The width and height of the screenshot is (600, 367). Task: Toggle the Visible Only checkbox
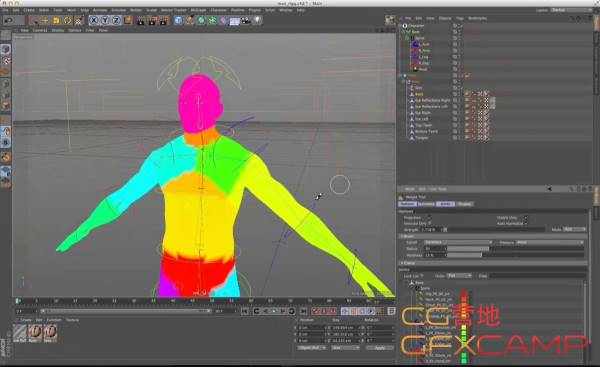point(525,217)
